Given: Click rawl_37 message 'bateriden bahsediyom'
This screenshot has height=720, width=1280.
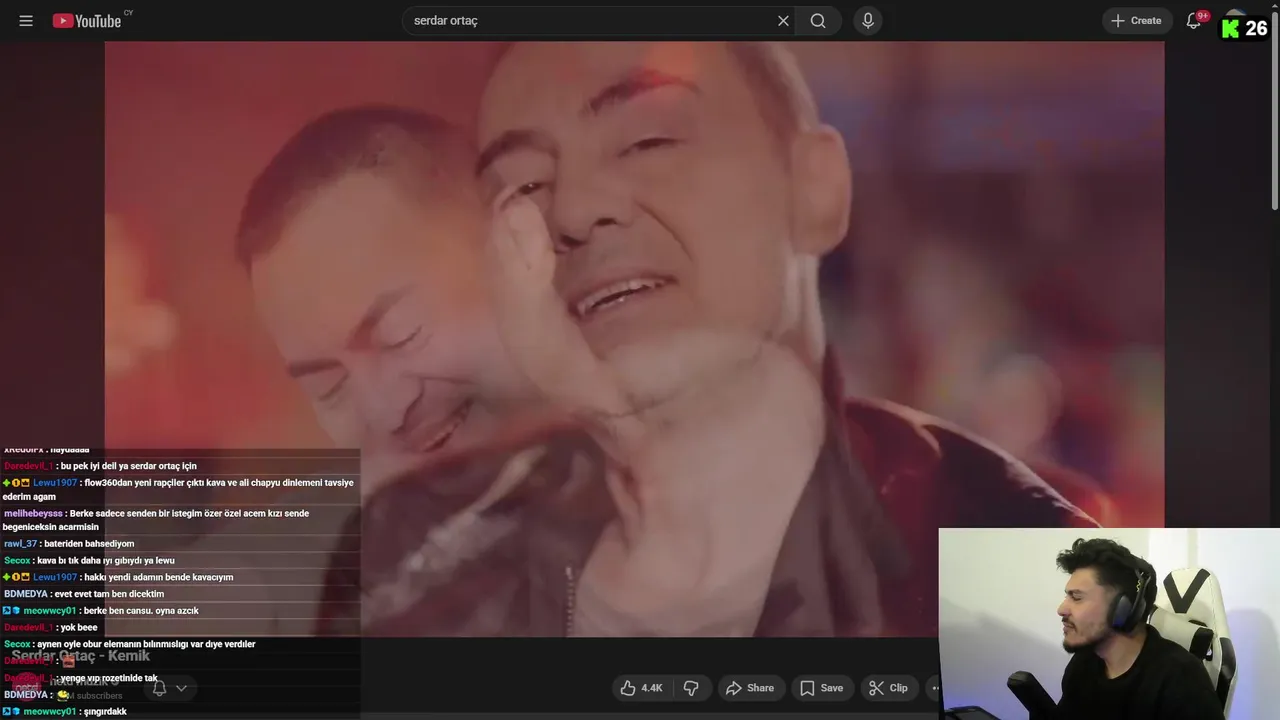Looking at the screenshot, I should 69,544.
